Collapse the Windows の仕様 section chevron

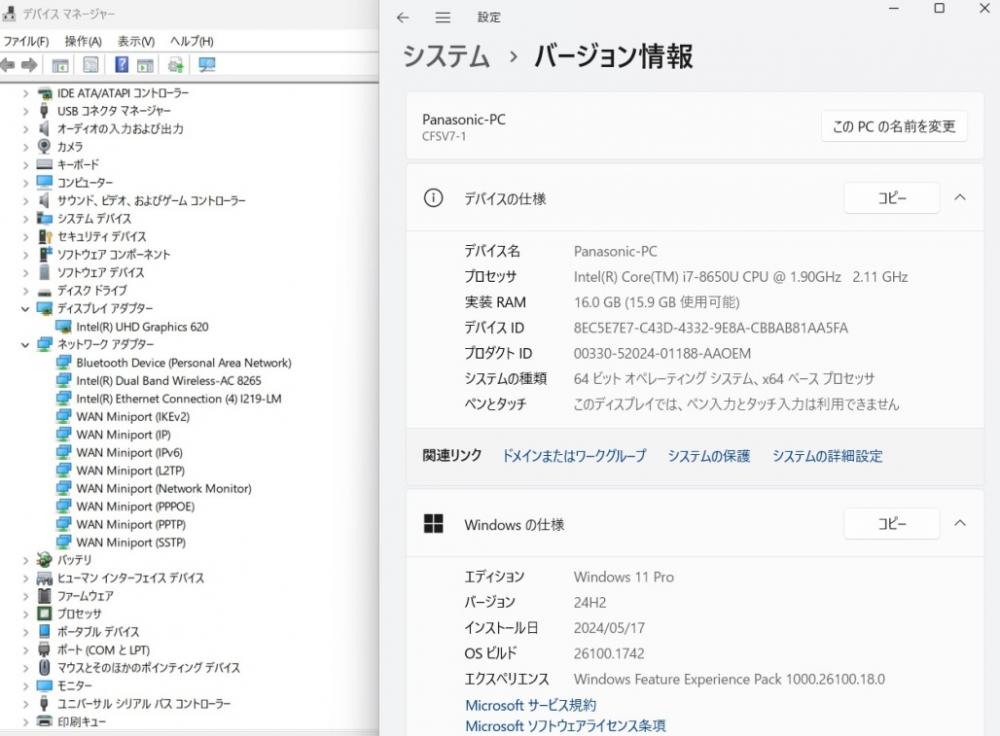point(960,523)
